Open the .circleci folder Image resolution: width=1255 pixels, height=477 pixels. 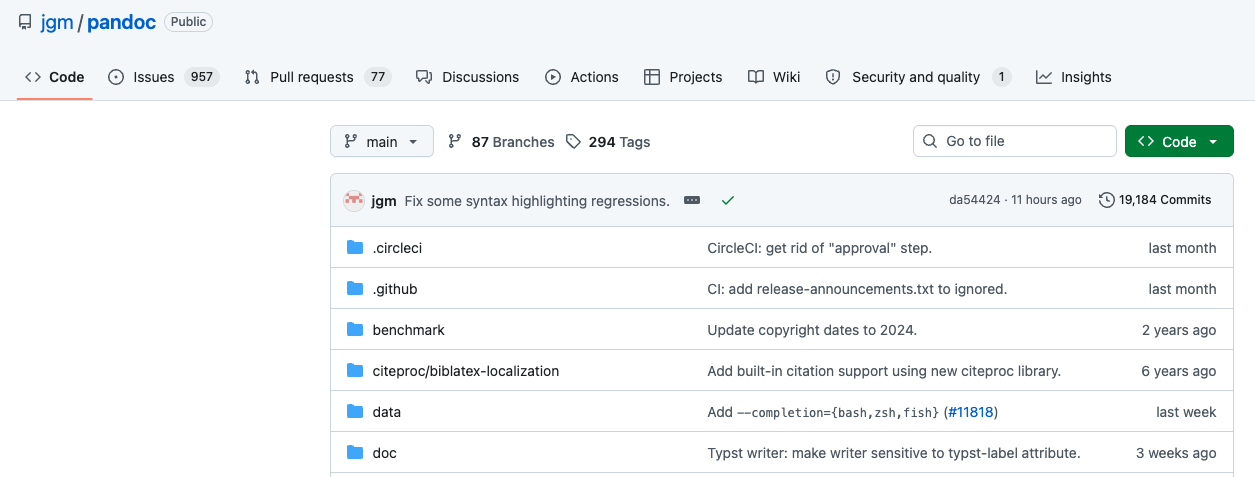click(397, 248)
